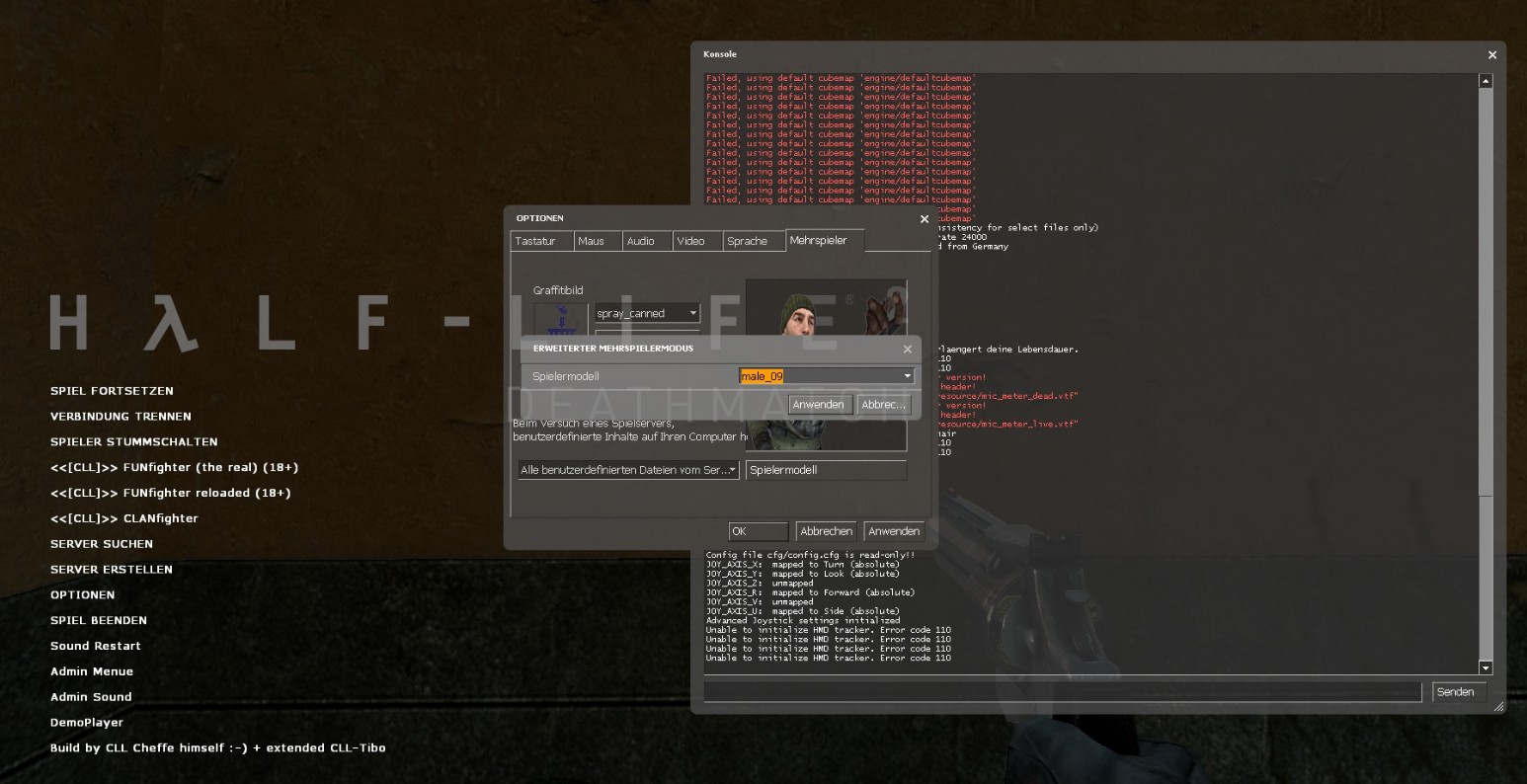The width and height of the screenshot is (1527, 784).
Task: Open SERVER ERSTELLEN
Action: click(112, 570)
